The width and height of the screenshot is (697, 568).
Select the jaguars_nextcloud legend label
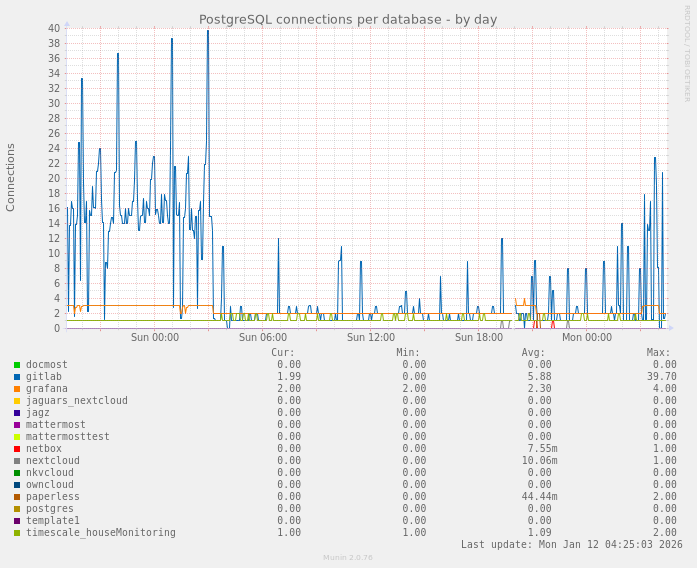point(76,400)
